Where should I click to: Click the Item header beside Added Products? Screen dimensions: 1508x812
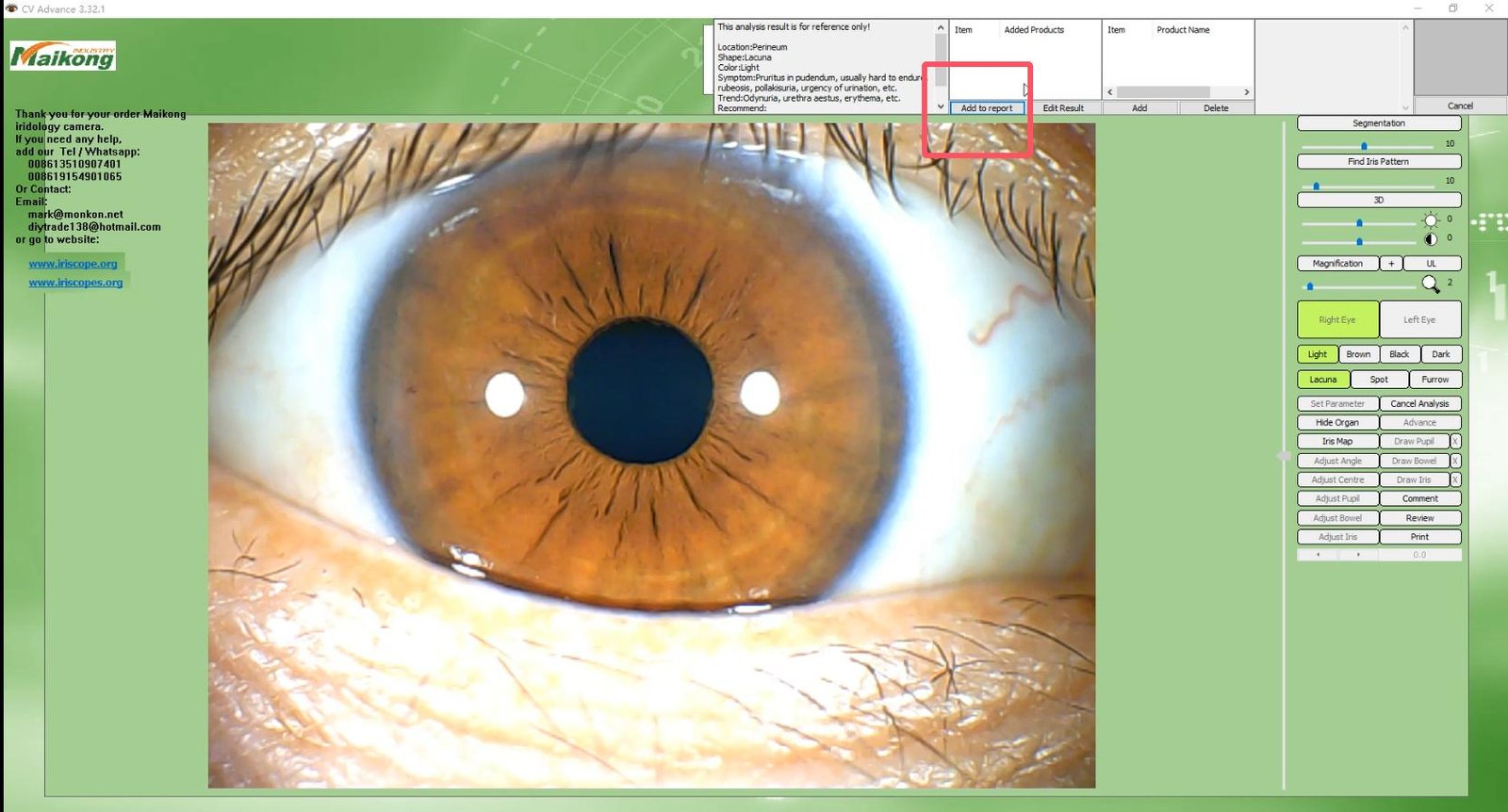pyautogui.click(x=963, y=30)
